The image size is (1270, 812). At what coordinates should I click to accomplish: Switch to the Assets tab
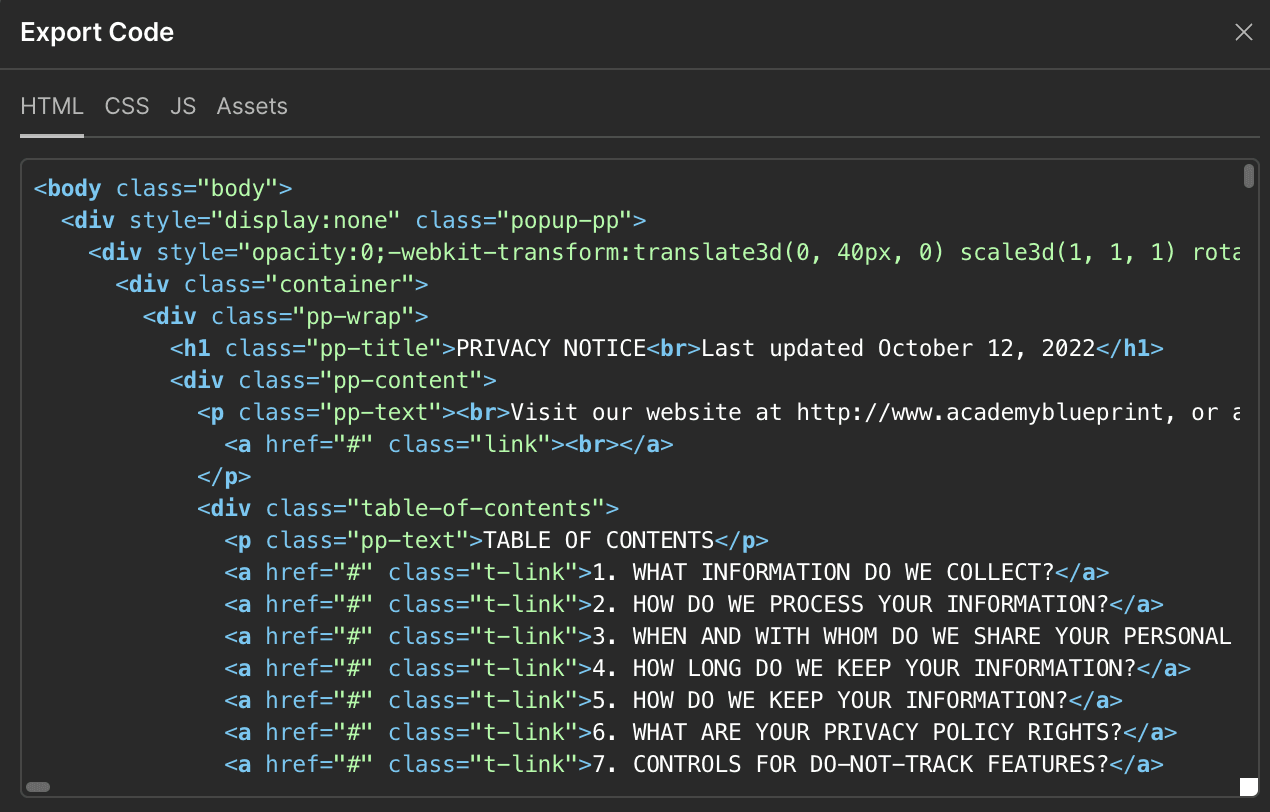tap(252, 106)
